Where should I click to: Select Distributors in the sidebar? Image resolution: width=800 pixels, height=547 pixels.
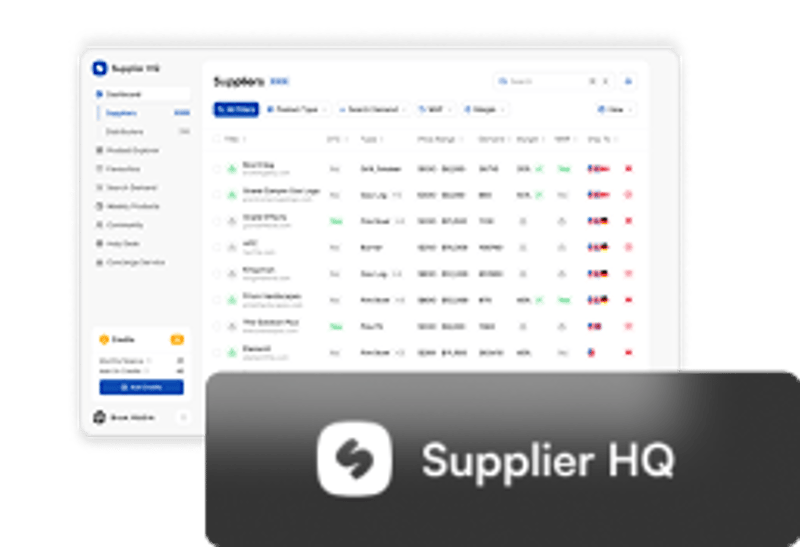click(x=124, y=132)
